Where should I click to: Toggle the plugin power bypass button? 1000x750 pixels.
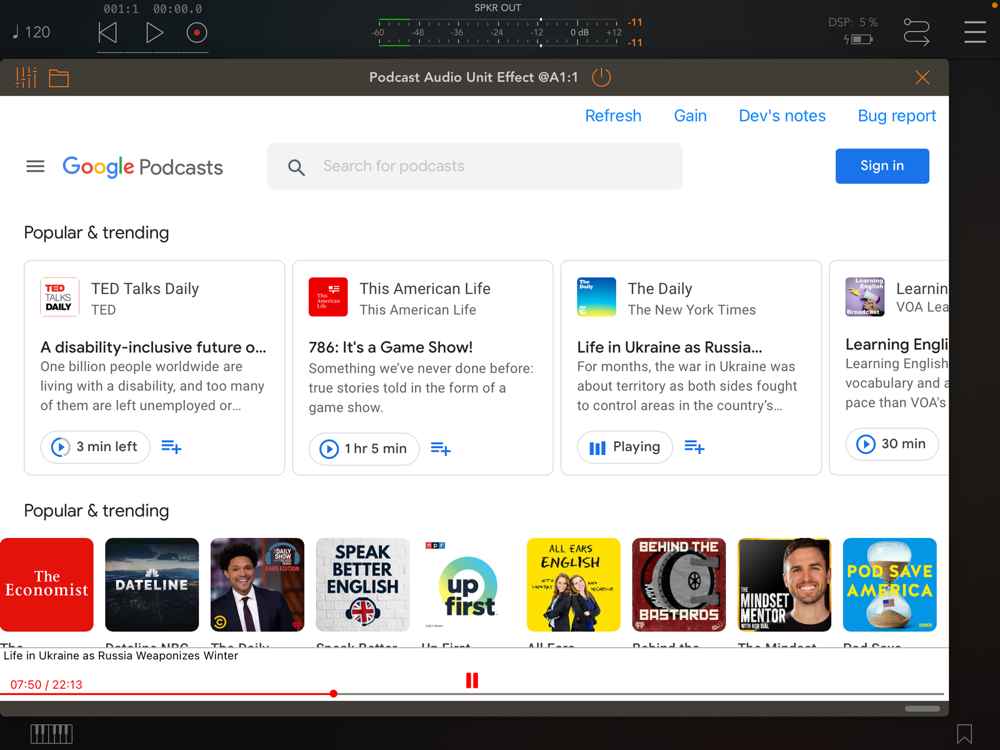[601, 77]
